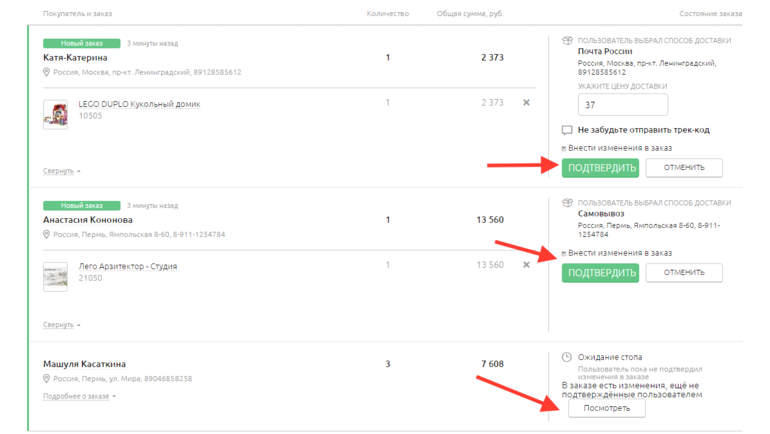770x434 pixels.
Task: Click the location pin beside Катя-Катерина's address
Action: click(47, 73)
